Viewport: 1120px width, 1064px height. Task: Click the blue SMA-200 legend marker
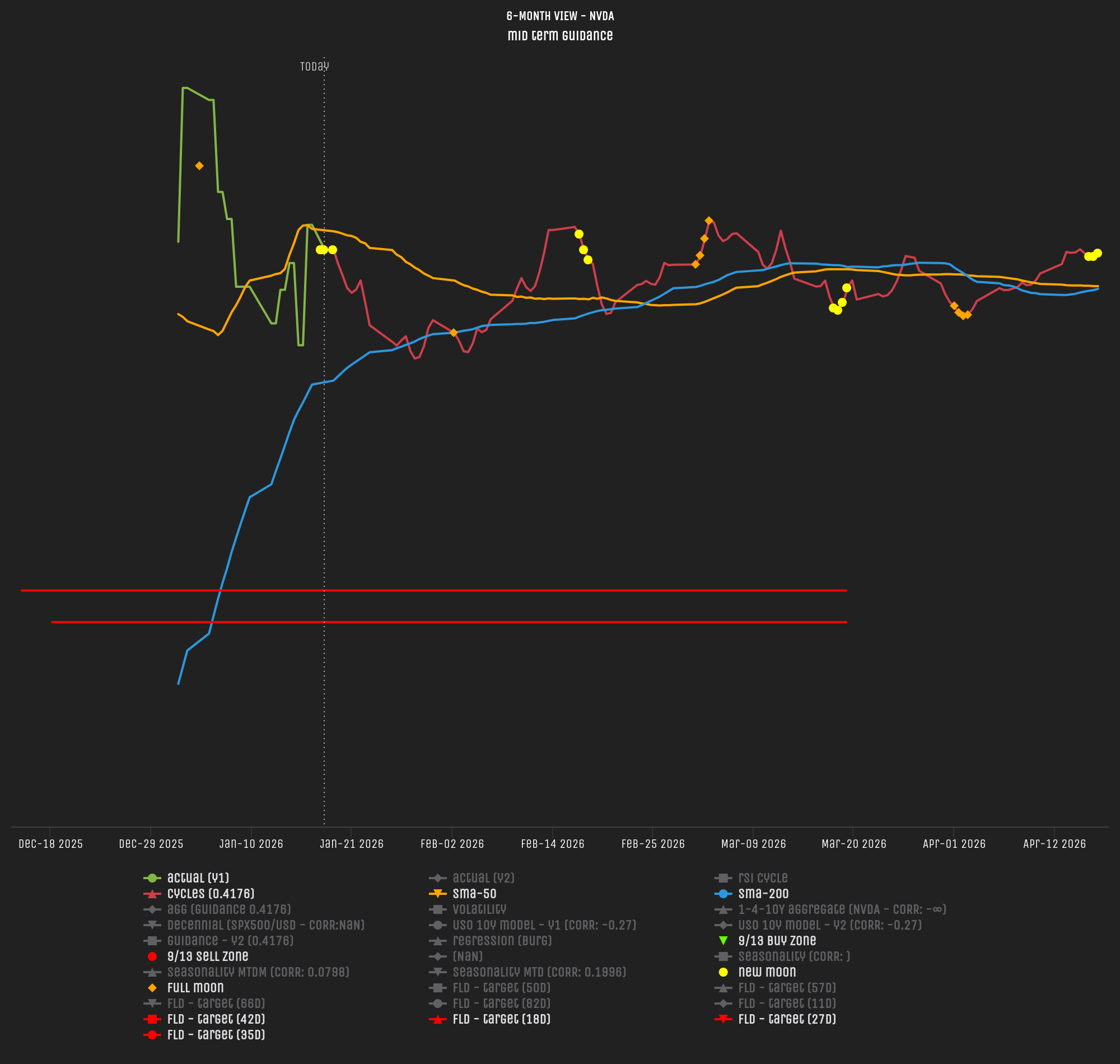click(x=723, y=894)
